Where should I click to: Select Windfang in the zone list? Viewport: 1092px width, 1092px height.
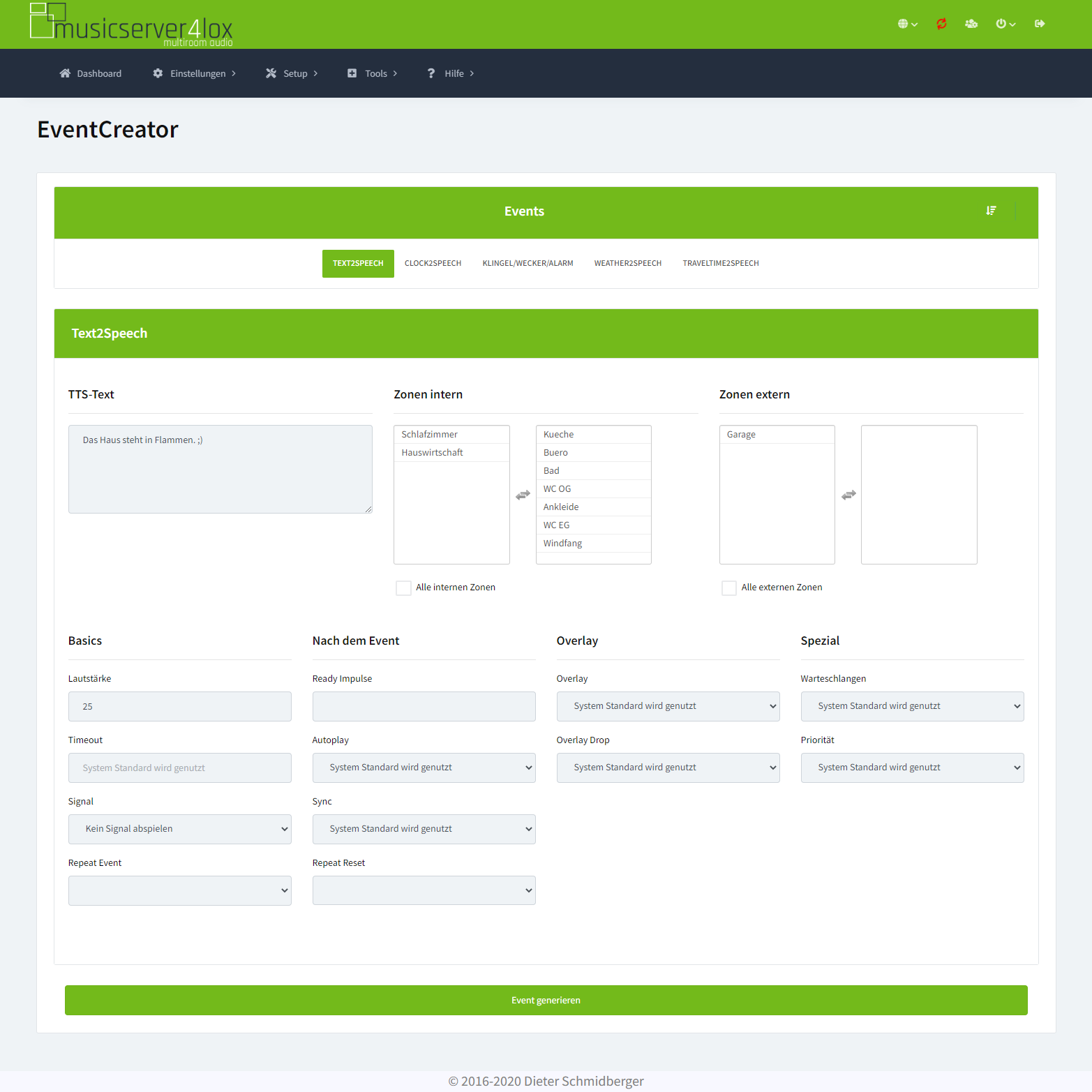594,544
